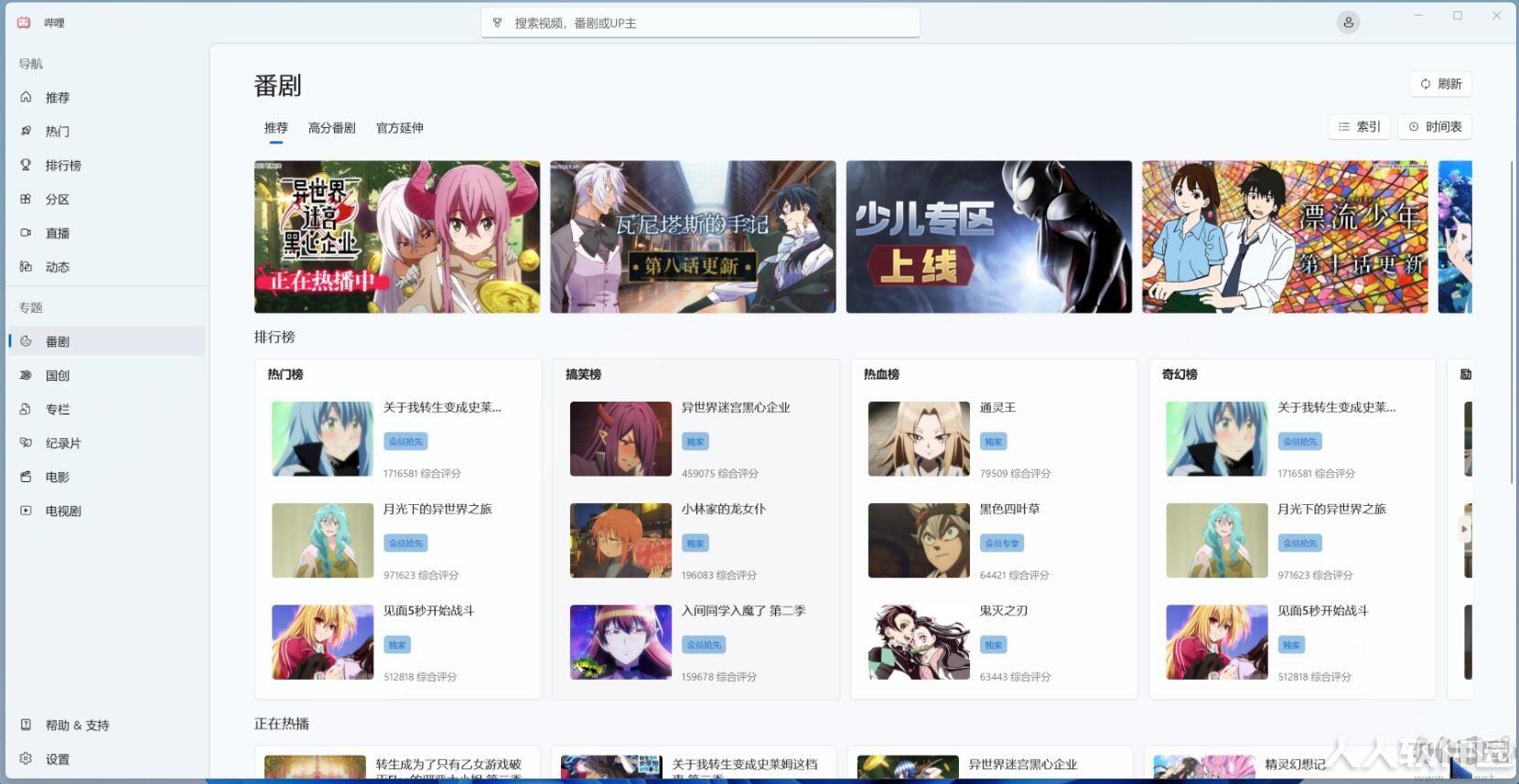Screen dimensions: 1519x784
Task: Click the 刷新 refresh button
Action: point(1440,84)
